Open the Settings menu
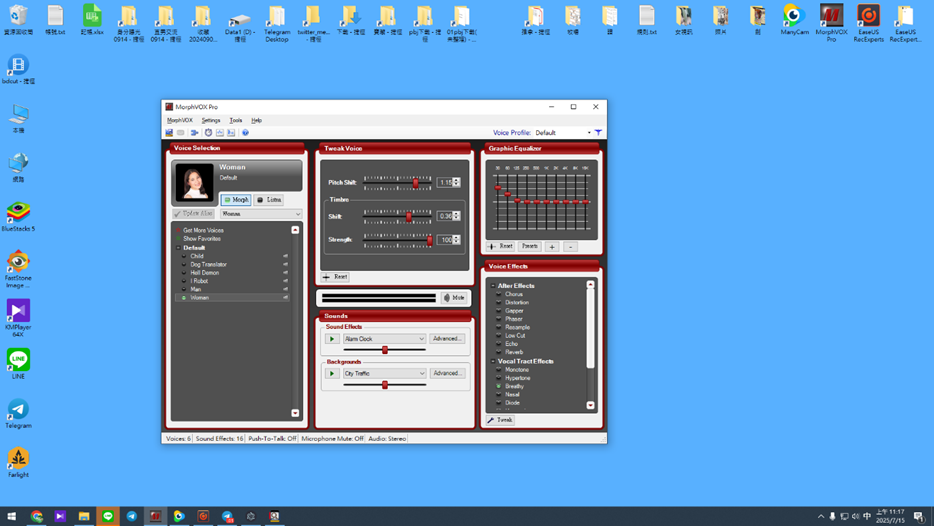 pos(211,120)
